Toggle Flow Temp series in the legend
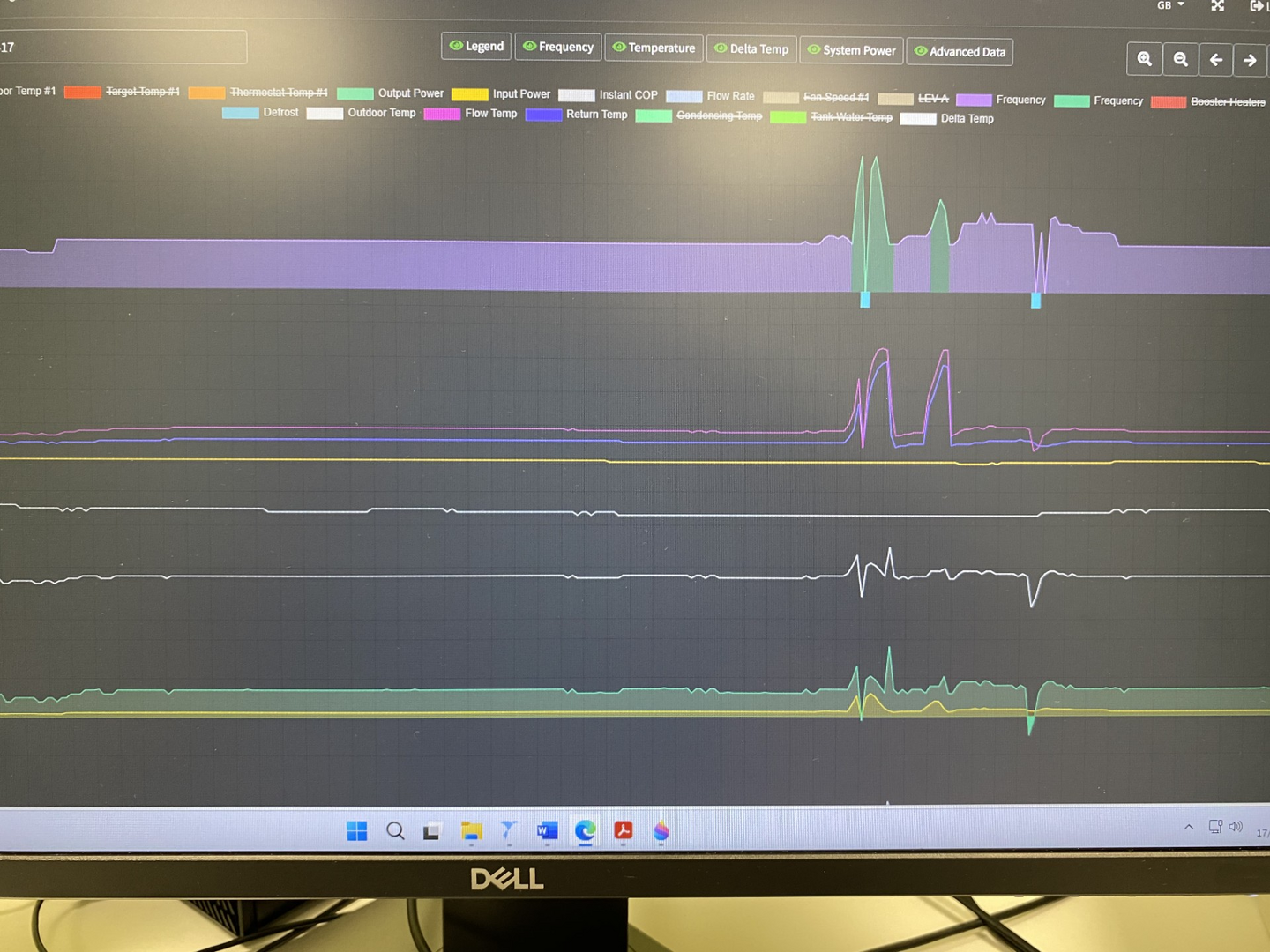1270x952 pixels. click(489, 114)
